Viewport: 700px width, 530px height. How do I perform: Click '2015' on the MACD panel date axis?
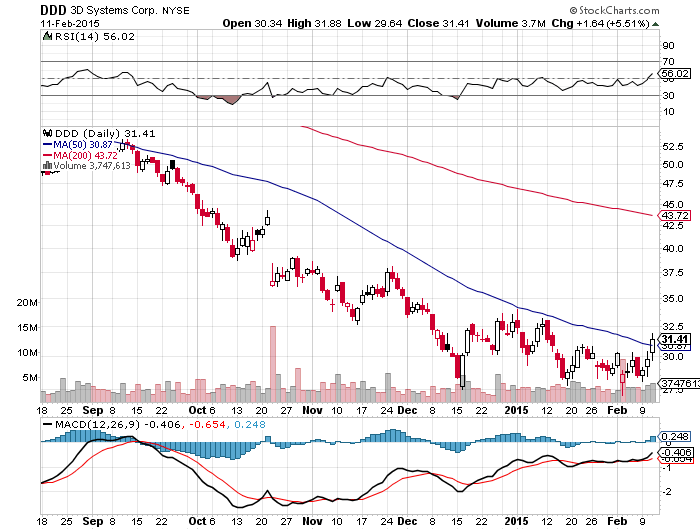tap(517, 521)
